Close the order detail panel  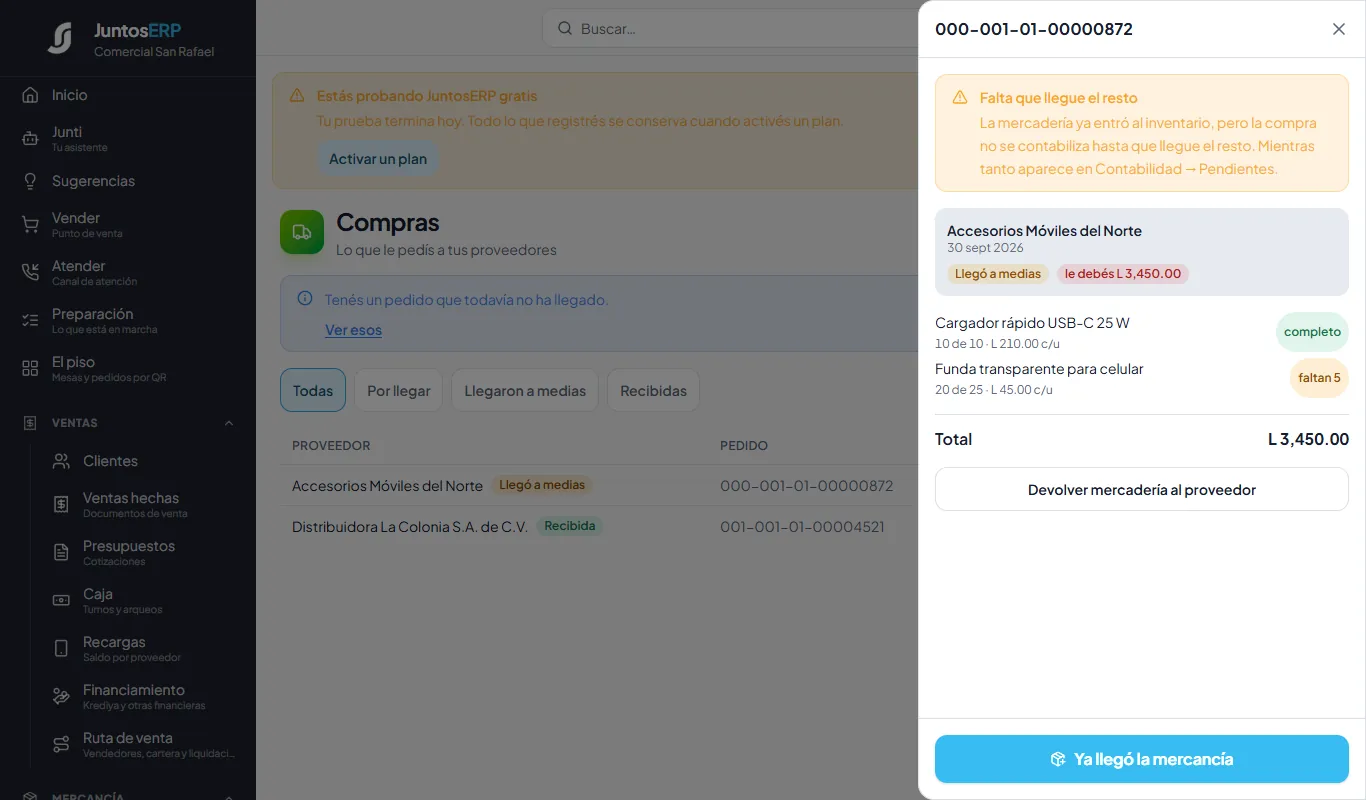tap(1339, 29)
